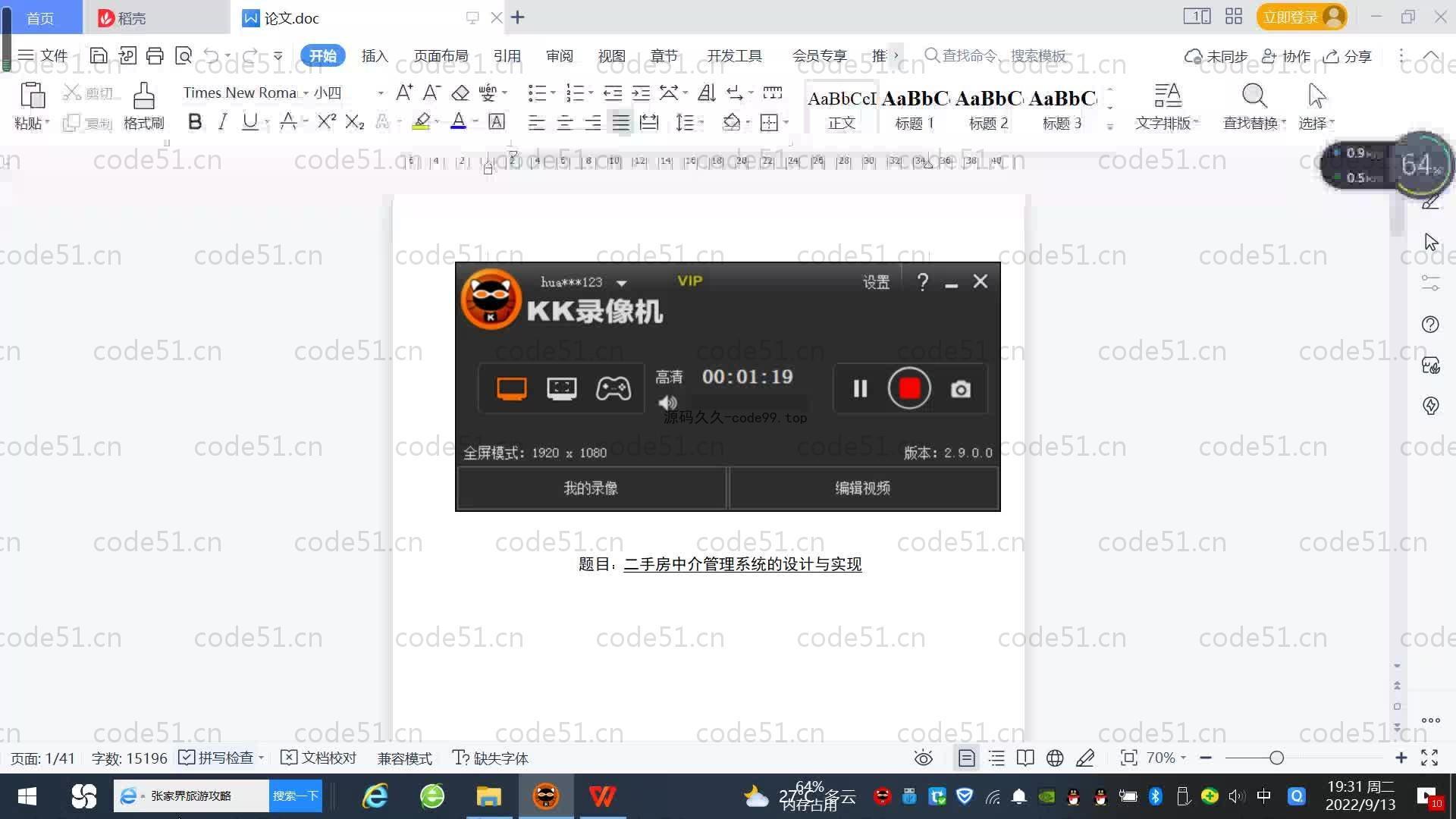Click the Print icon in quick toolbar

click(155, 55)
